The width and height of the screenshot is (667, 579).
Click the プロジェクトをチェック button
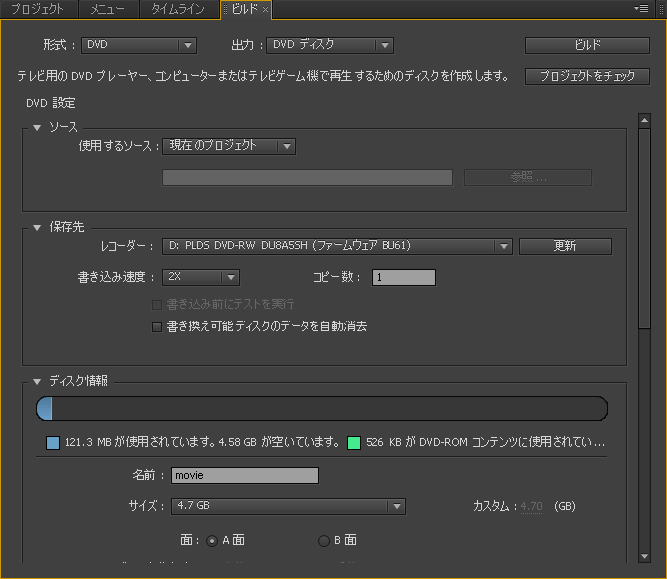click(x=587, y=76)
